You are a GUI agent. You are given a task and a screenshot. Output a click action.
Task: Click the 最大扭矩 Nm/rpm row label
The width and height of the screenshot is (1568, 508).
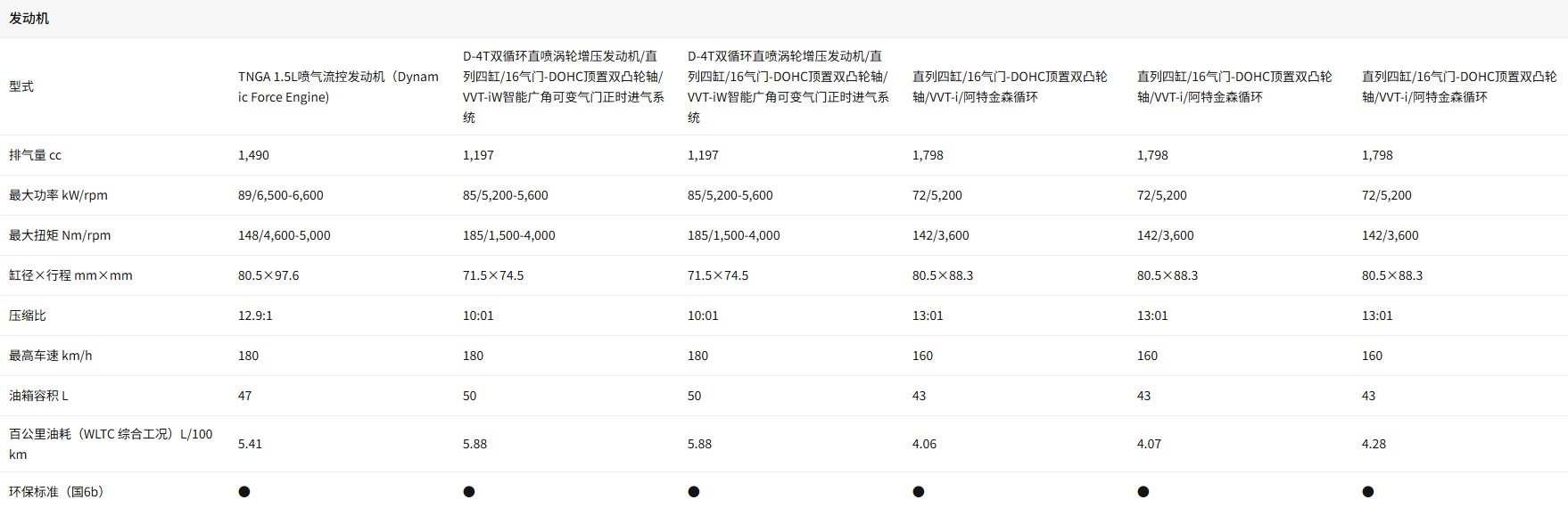pos(60,235)
